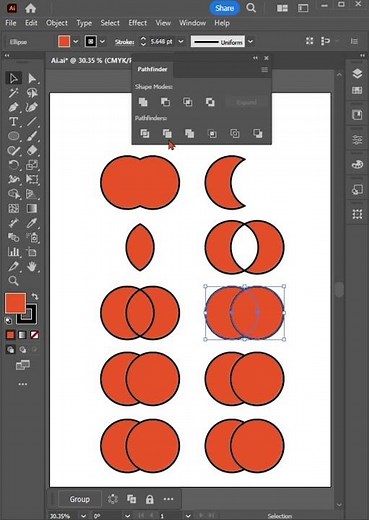Viewport: 369px width, 520px height.
Task: Select the Direct Selection tool
Action: [x=32, y=78]
